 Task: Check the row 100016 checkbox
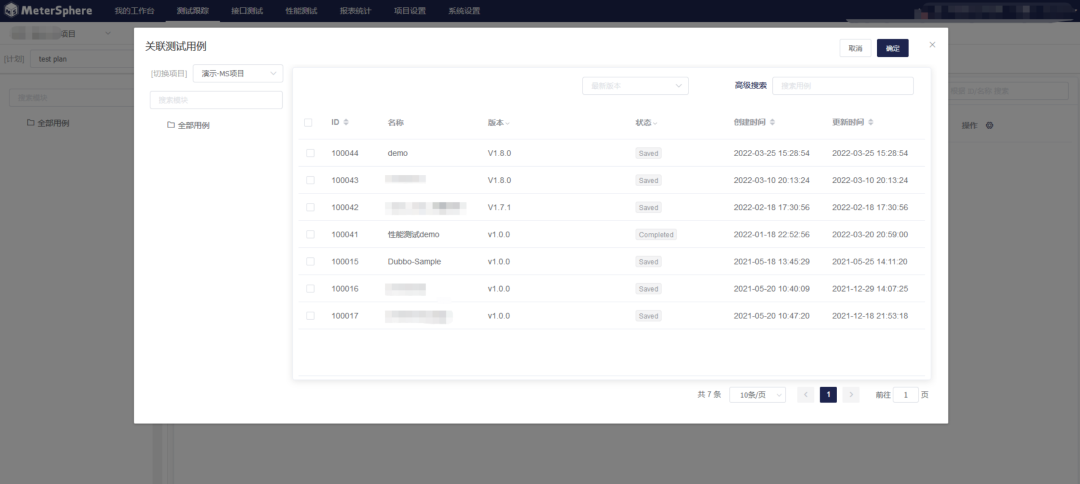[x=310, y=288]
